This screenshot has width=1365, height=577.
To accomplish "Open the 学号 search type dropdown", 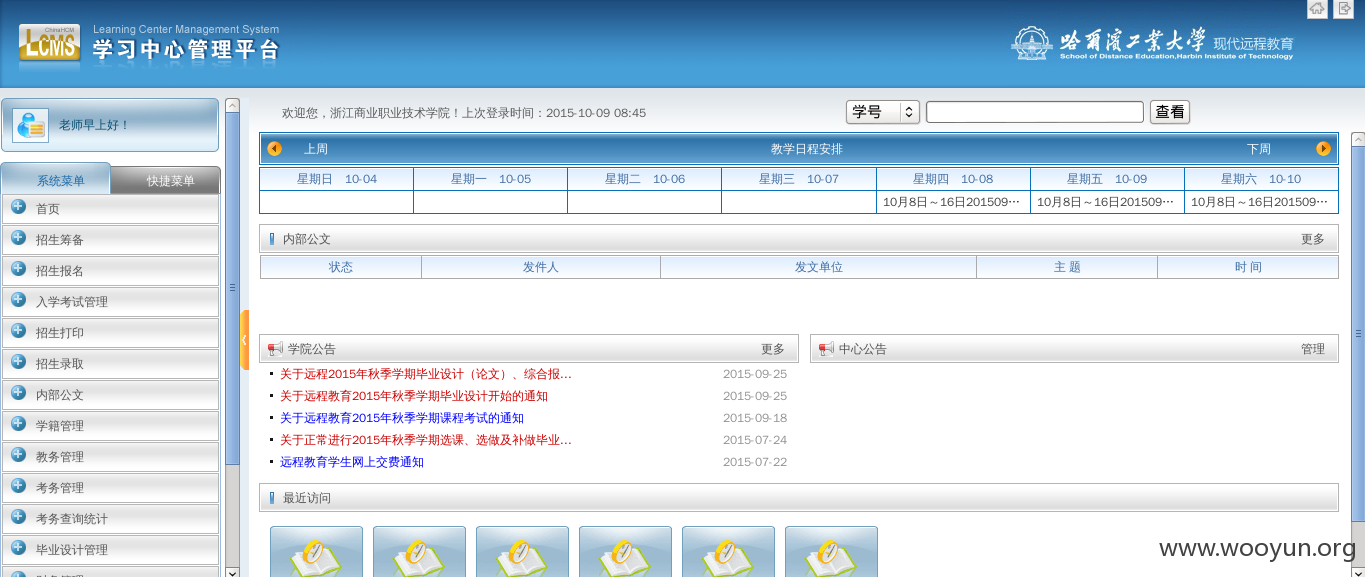I will coord(882,112).
